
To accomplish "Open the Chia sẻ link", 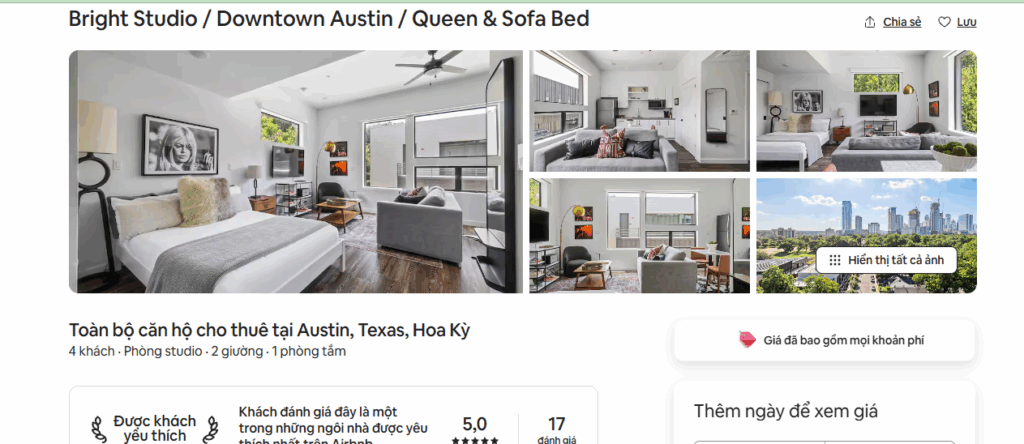I will click(x=902, y=22).
